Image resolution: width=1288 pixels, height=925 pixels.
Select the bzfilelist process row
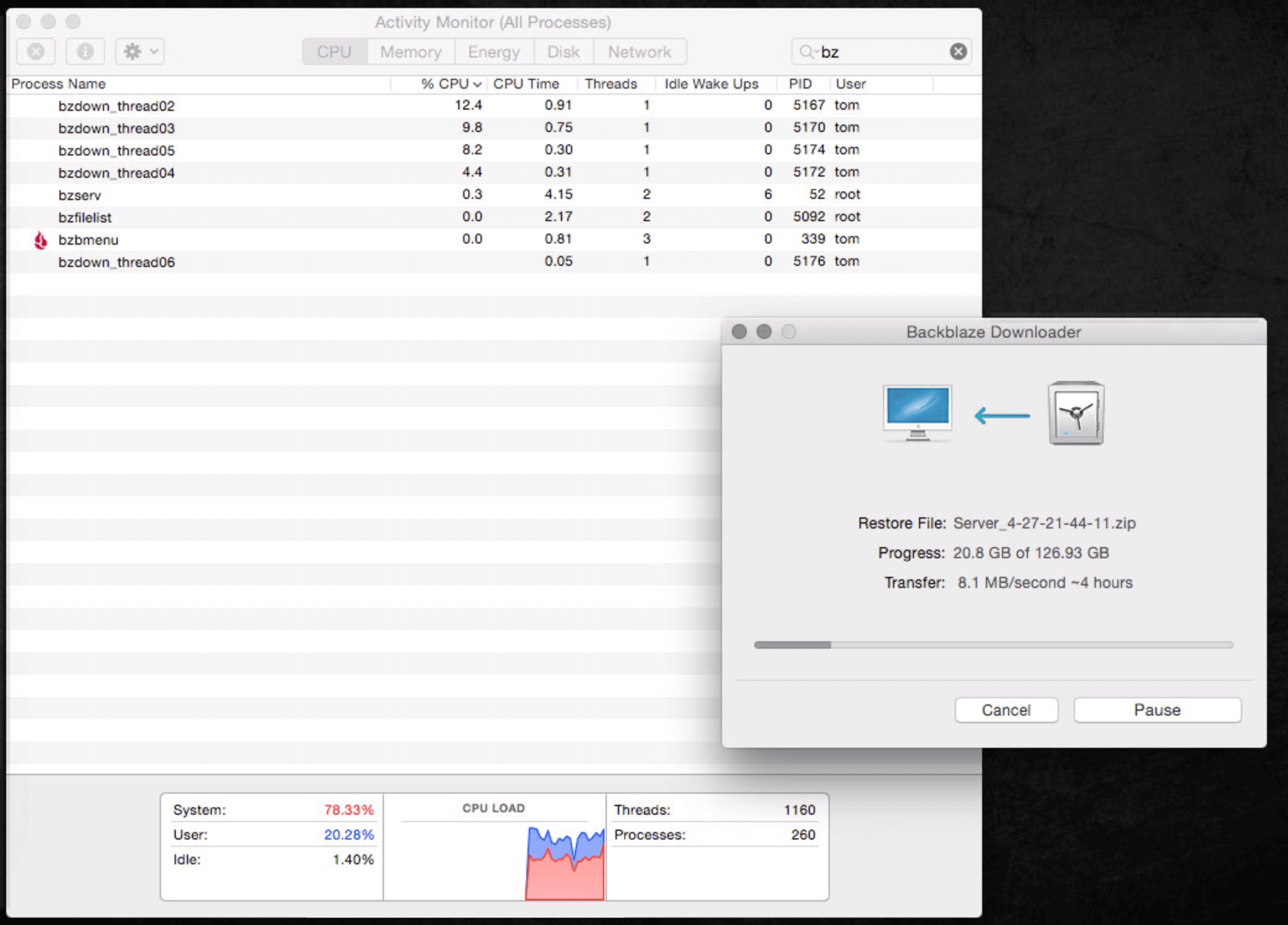click(x=494, y=217)
